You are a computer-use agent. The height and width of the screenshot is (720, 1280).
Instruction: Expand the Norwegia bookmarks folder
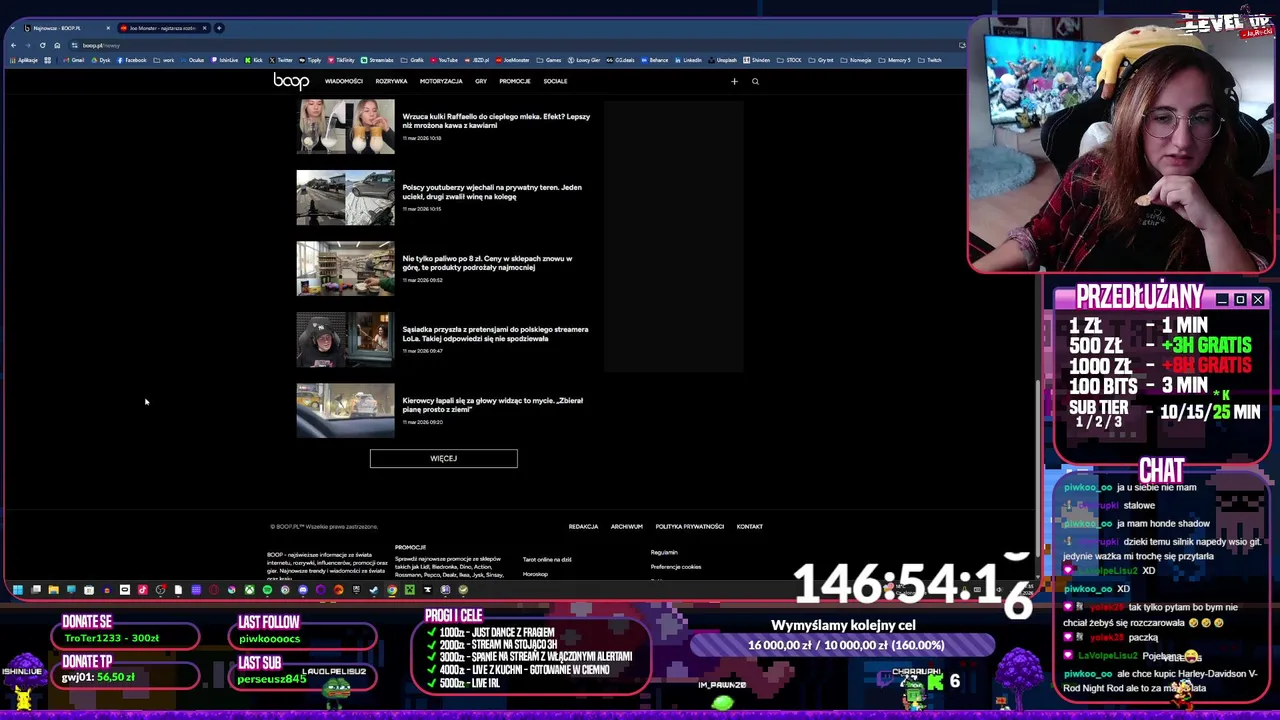[855, 60]
